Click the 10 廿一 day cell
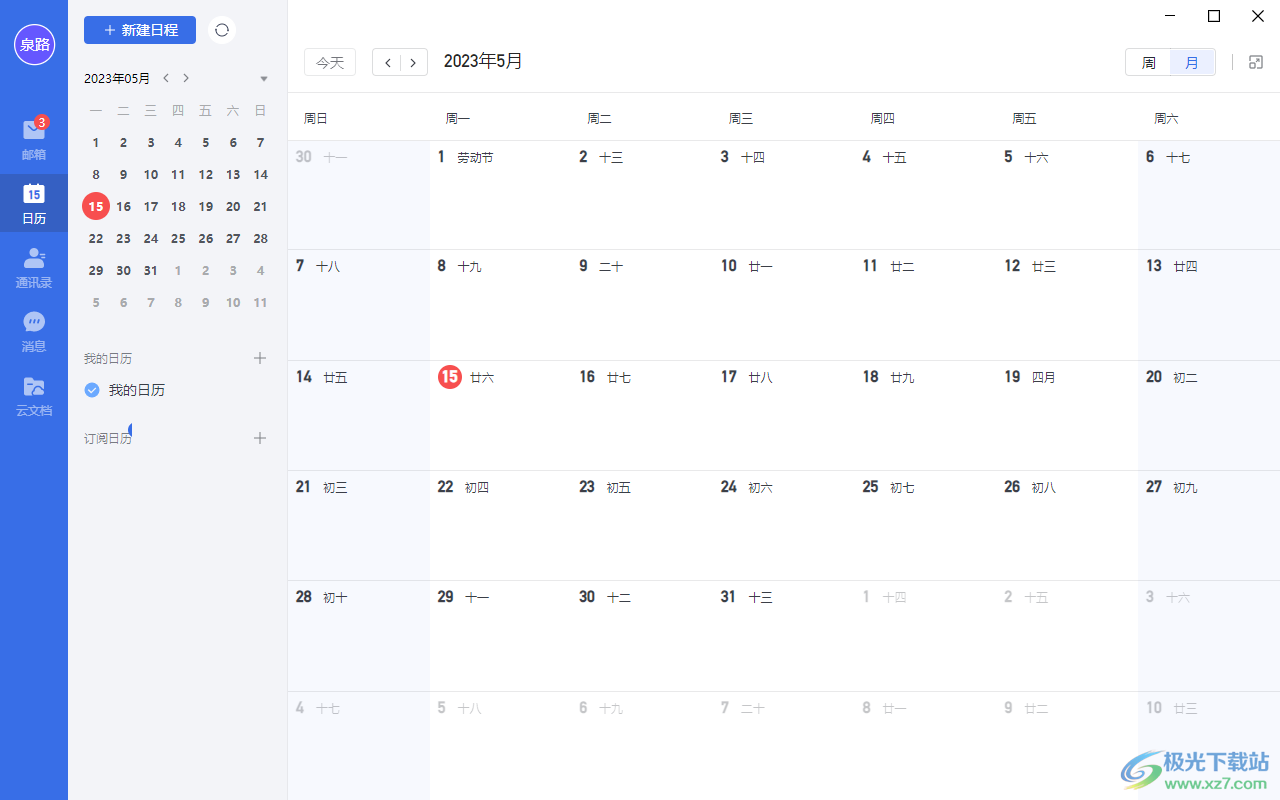 pos(783,305)
